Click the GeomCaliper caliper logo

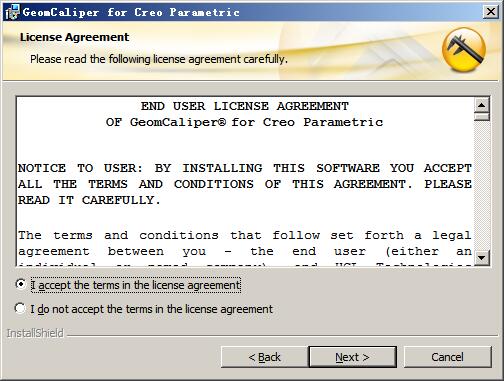[464, 49]
